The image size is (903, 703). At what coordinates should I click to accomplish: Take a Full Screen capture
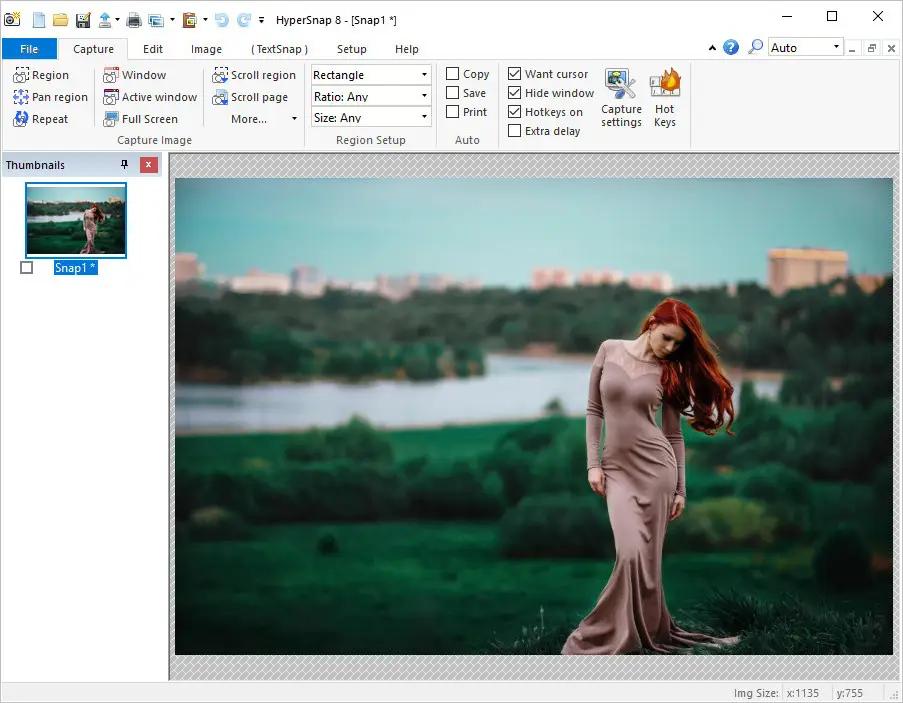coord(141,119)
